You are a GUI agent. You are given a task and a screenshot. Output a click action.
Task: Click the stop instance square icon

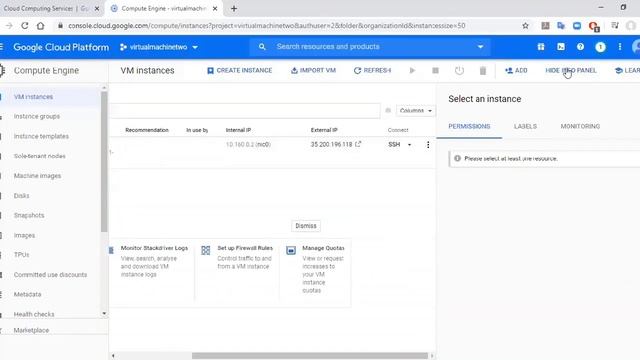tap(436, 71)
